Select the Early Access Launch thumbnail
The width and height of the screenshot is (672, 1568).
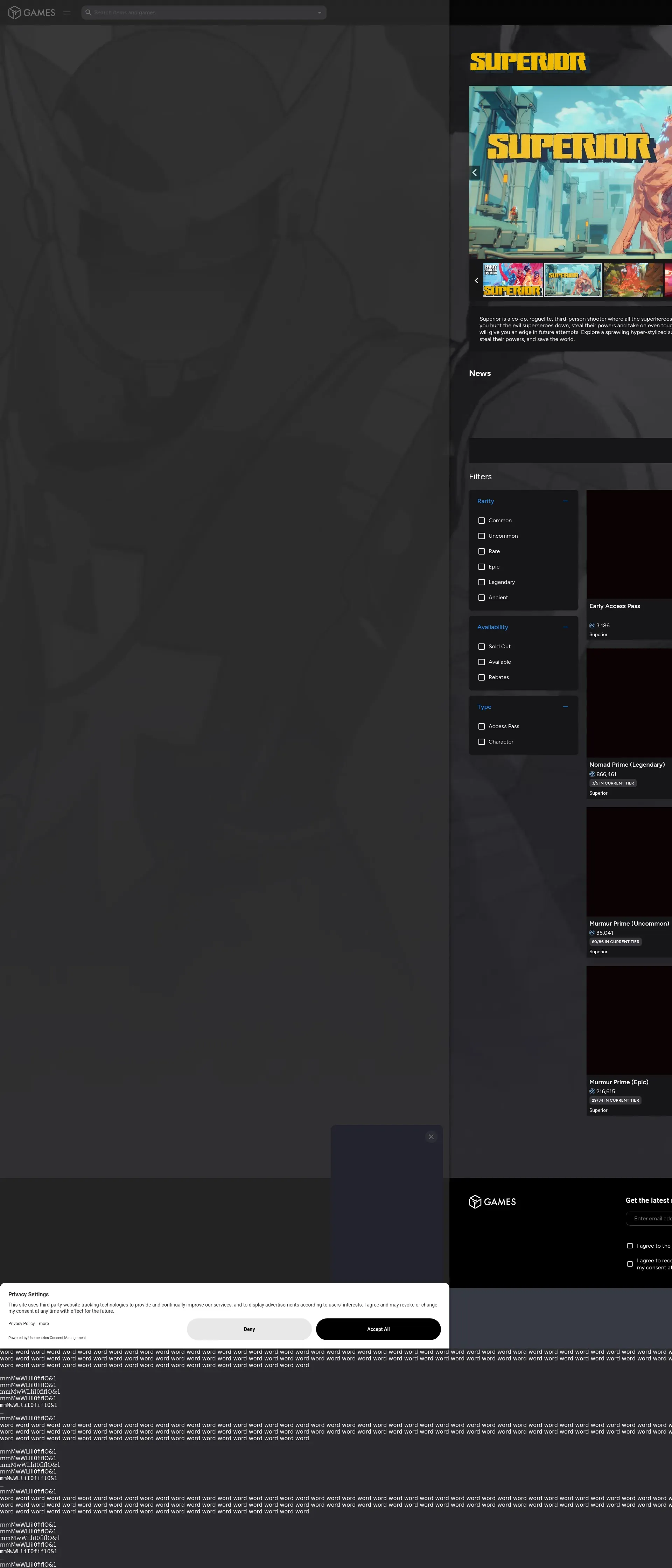click(x=512, y=280)
